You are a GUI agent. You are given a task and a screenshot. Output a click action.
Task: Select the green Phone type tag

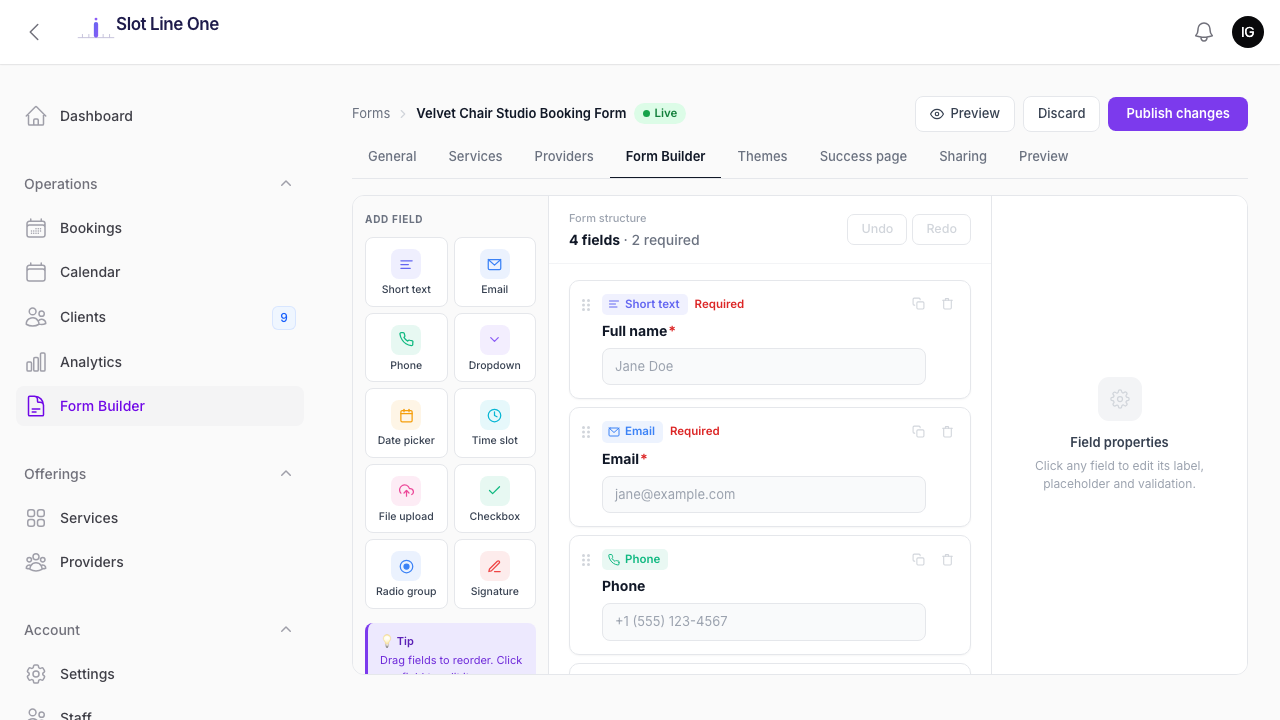tap(634, 559)
